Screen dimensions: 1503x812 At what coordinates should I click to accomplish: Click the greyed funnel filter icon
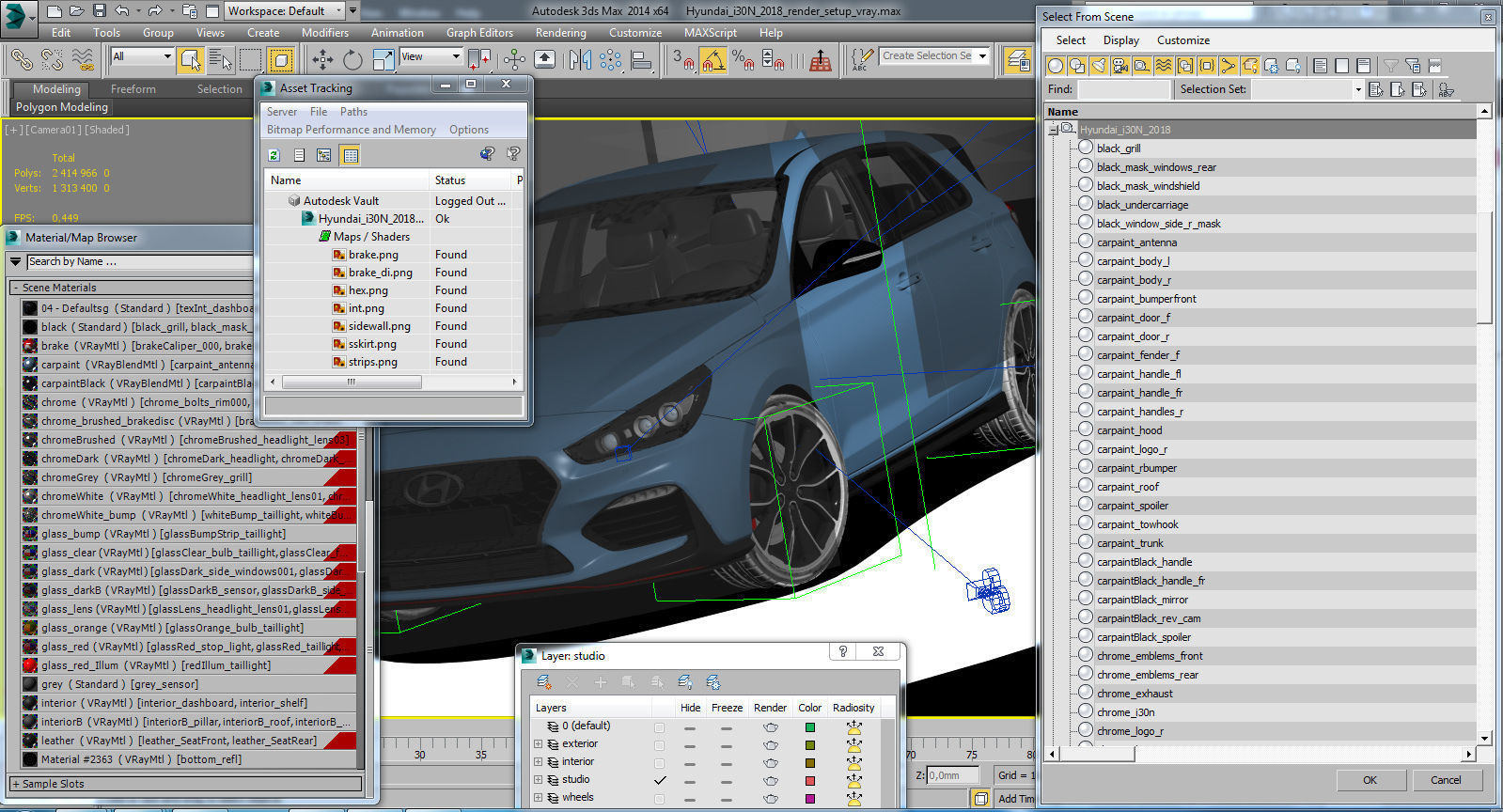[x=1390, y=66]
